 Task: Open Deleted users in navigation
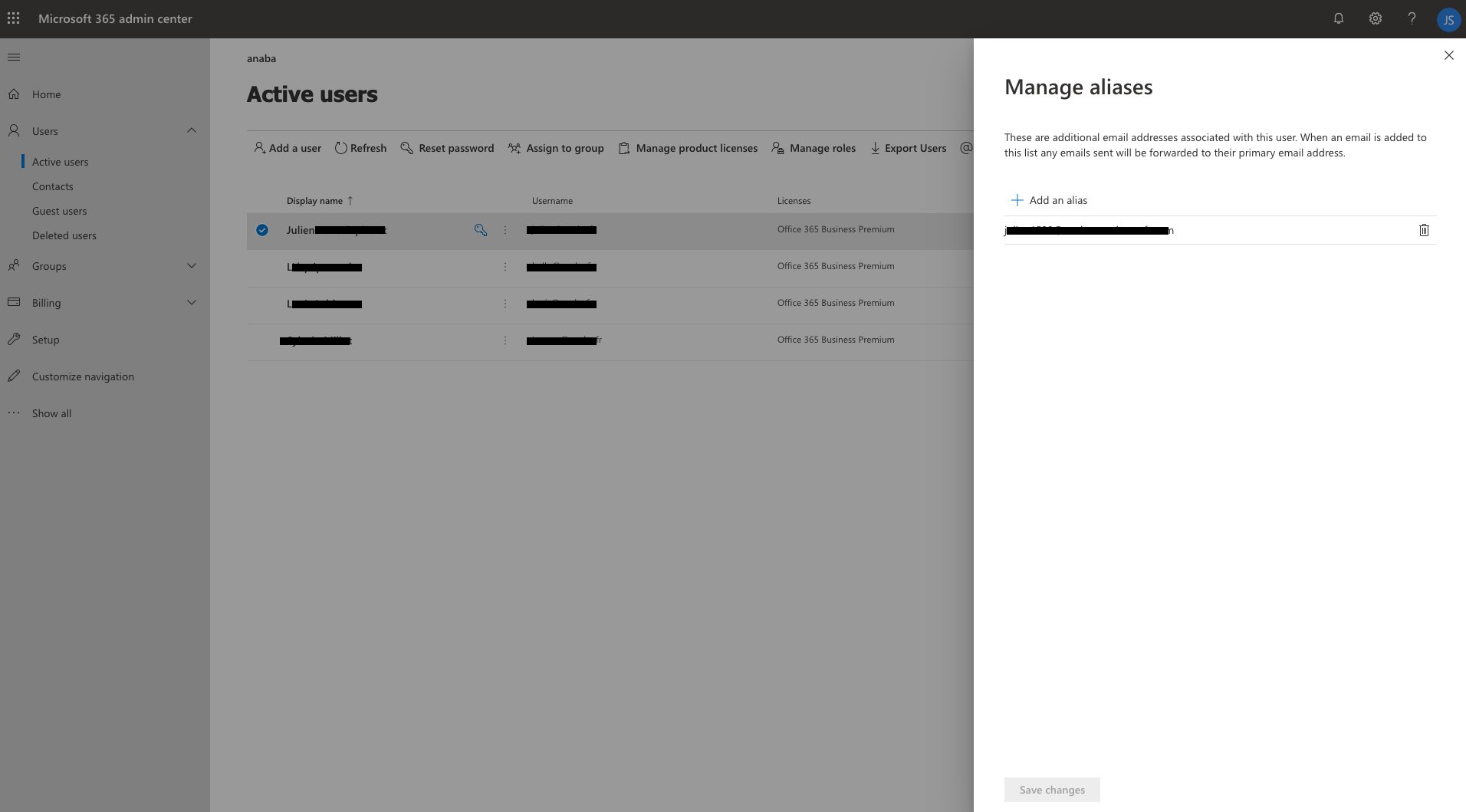(x=64, y=235)
